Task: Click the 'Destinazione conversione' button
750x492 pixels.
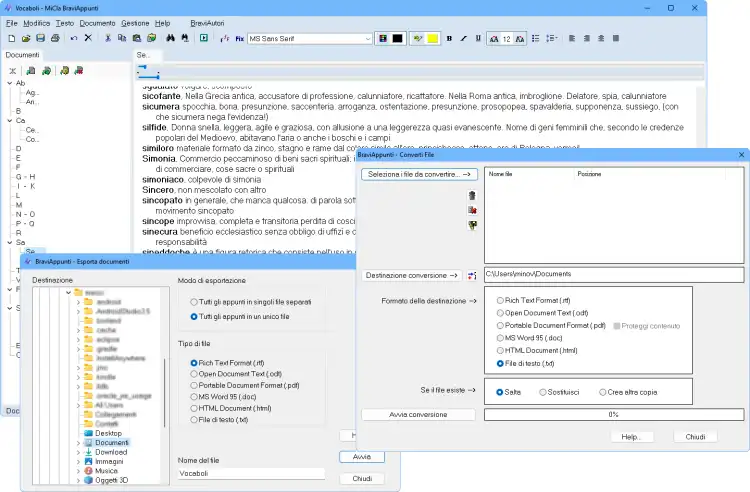Action: point(411,275)
